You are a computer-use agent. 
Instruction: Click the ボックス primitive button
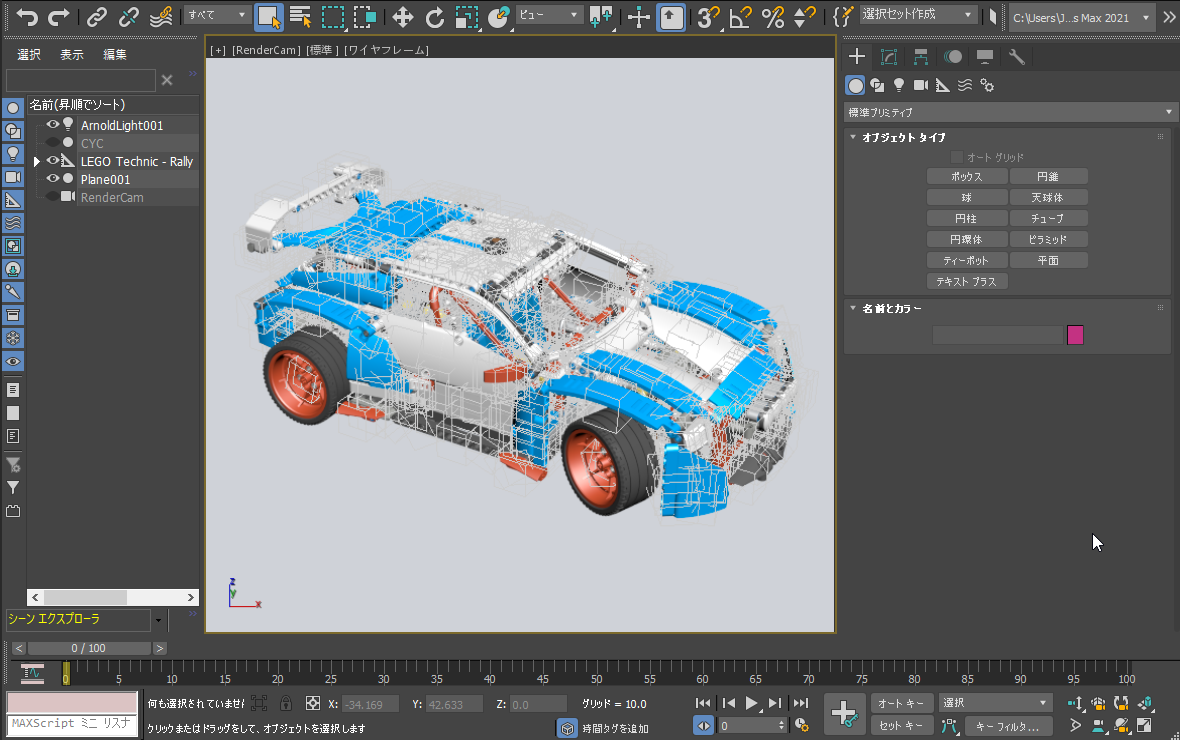coord(967,177)
